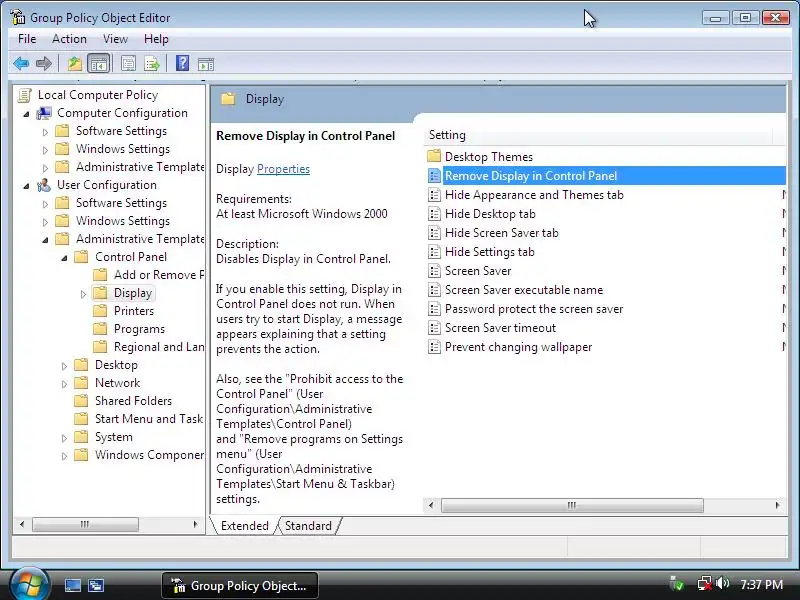Switch to the Standard tab
800x600 pixels.
[308, 526]
